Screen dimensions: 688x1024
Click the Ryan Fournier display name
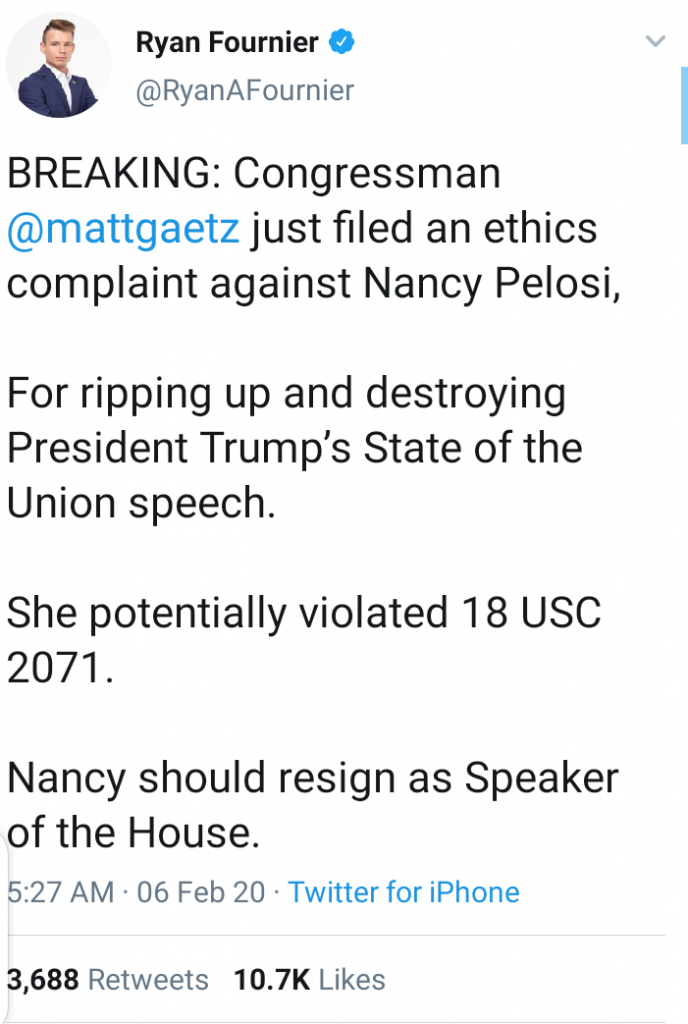(x=225, y=43)
